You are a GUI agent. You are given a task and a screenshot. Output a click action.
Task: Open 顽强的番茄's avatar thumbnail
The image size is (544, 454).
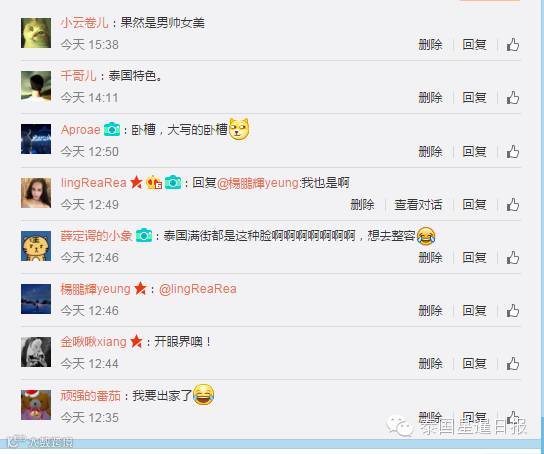point(36,405)
